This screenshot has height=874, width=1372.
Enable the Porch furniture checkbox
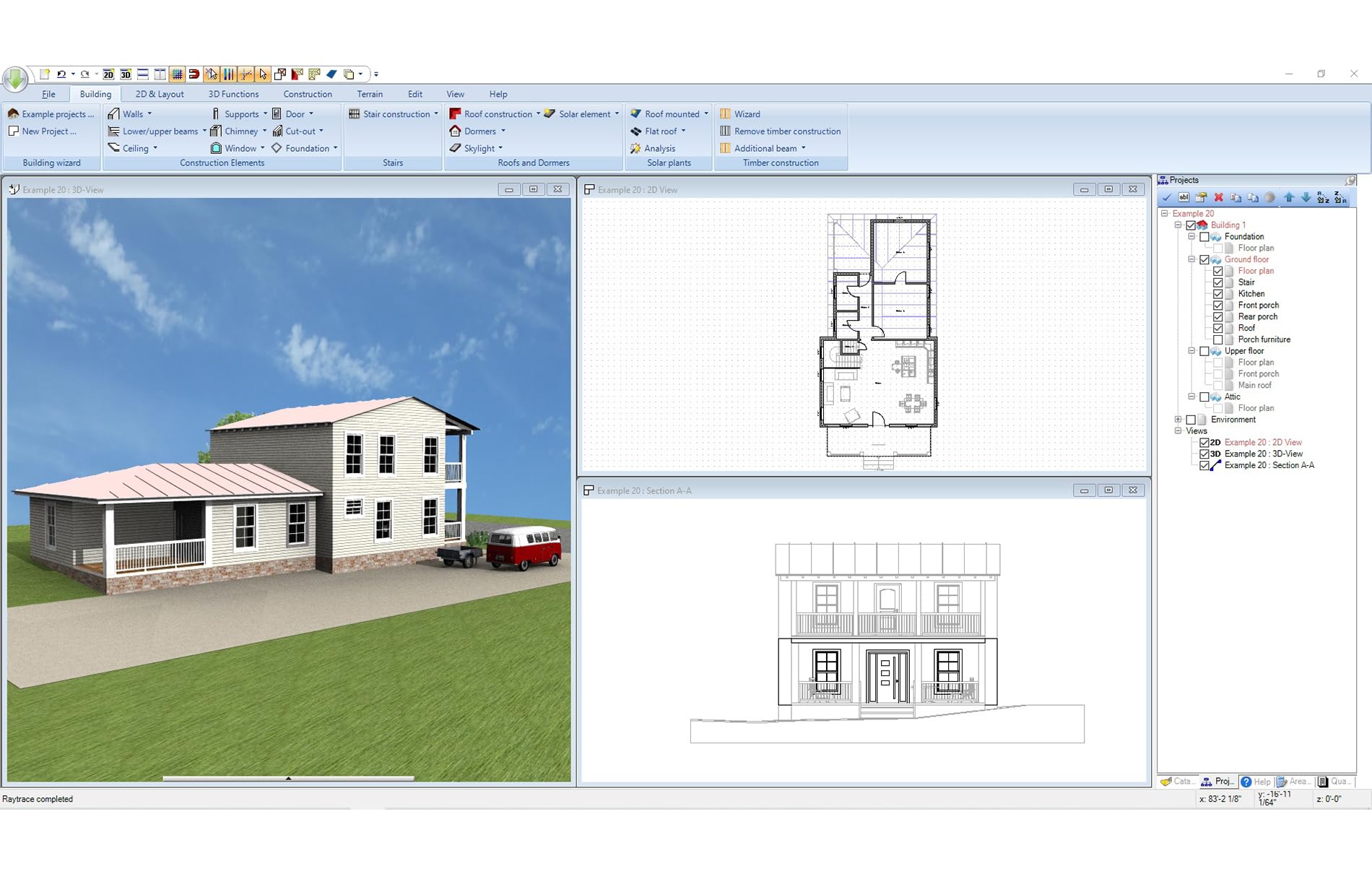click(x=1217, y=339)
